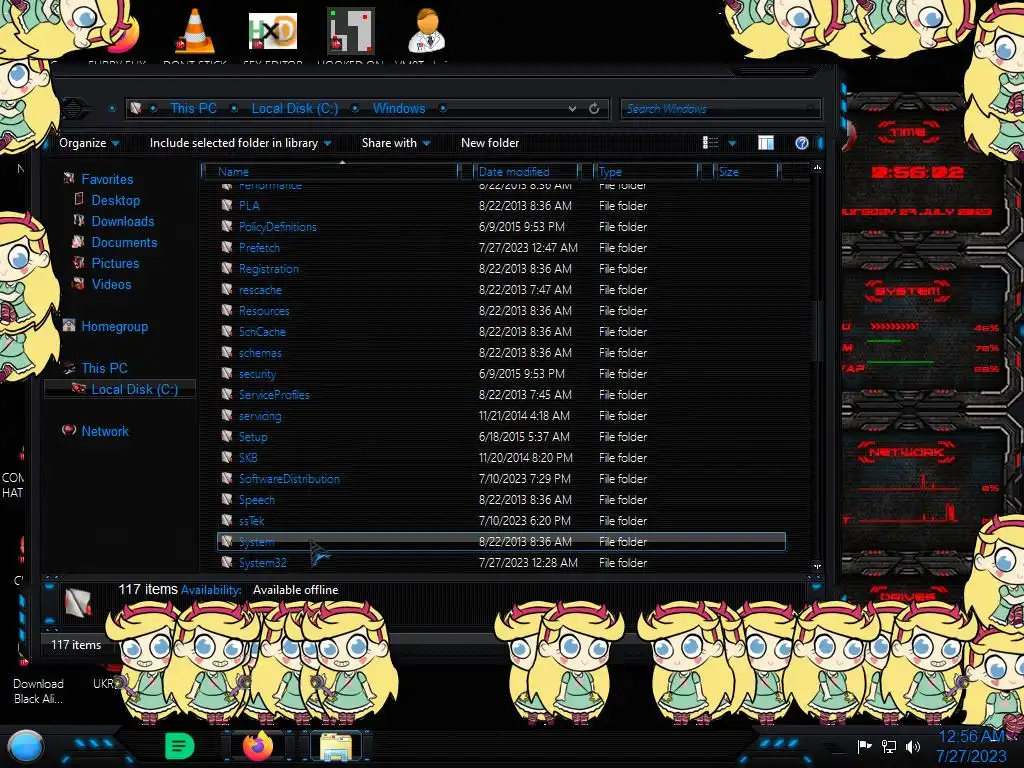Select the Registration folder

coord(268,268)
